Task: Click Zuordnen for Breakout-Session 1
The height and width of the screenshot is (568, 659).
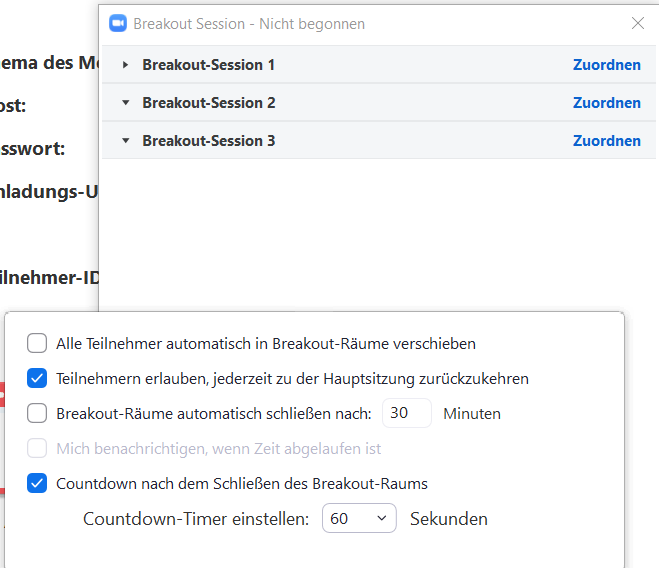Action: coord(606,65)
